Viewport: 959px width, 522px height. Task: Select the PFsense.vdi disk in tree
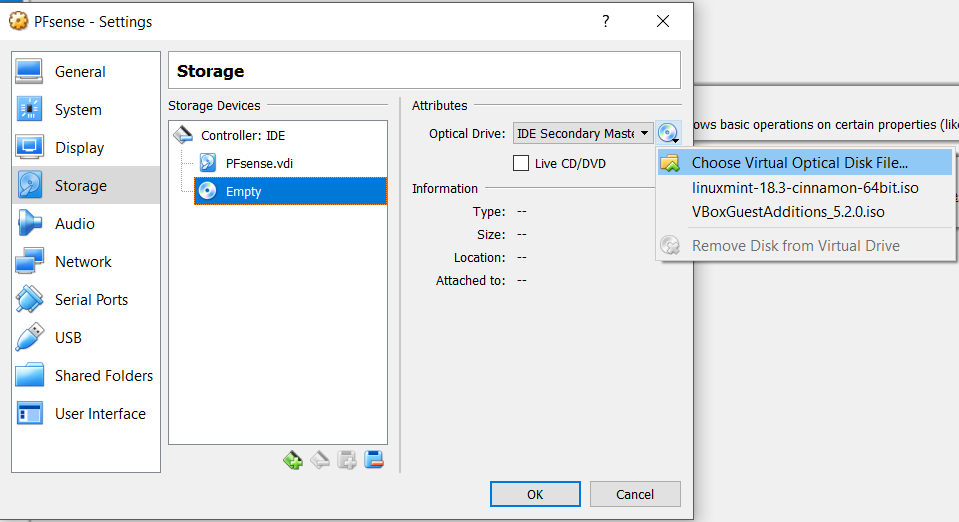click(x=259, y=163)
